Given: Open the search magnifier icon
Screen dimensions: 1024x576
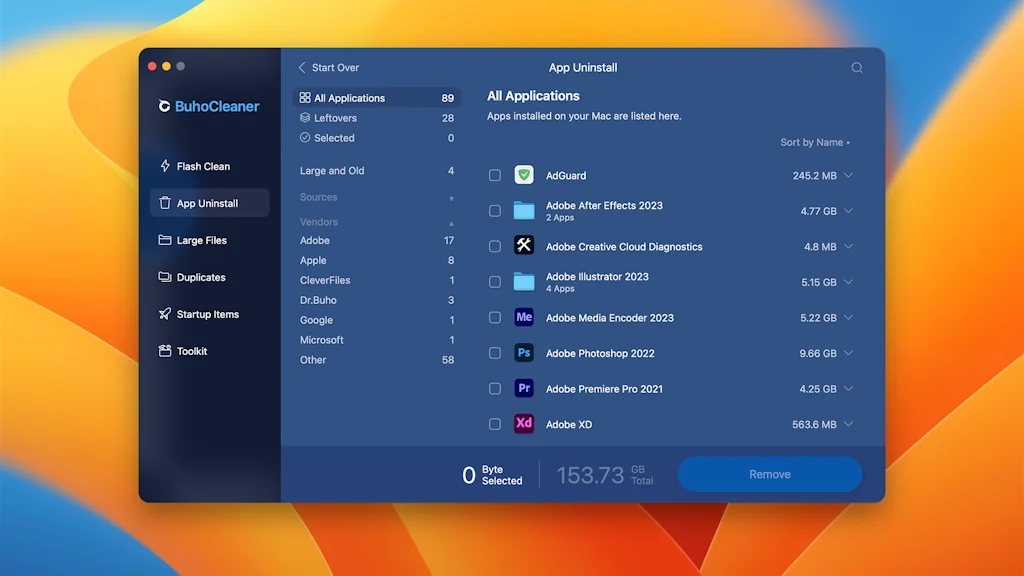Looking at the screenshot, I should [856, 67].
